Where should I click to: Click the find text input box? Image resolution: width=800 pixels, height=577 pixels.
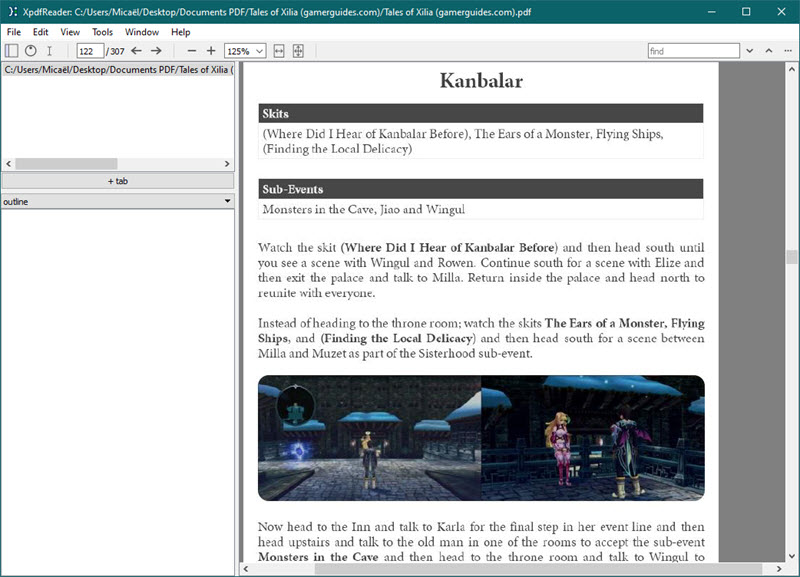point(692,50)
